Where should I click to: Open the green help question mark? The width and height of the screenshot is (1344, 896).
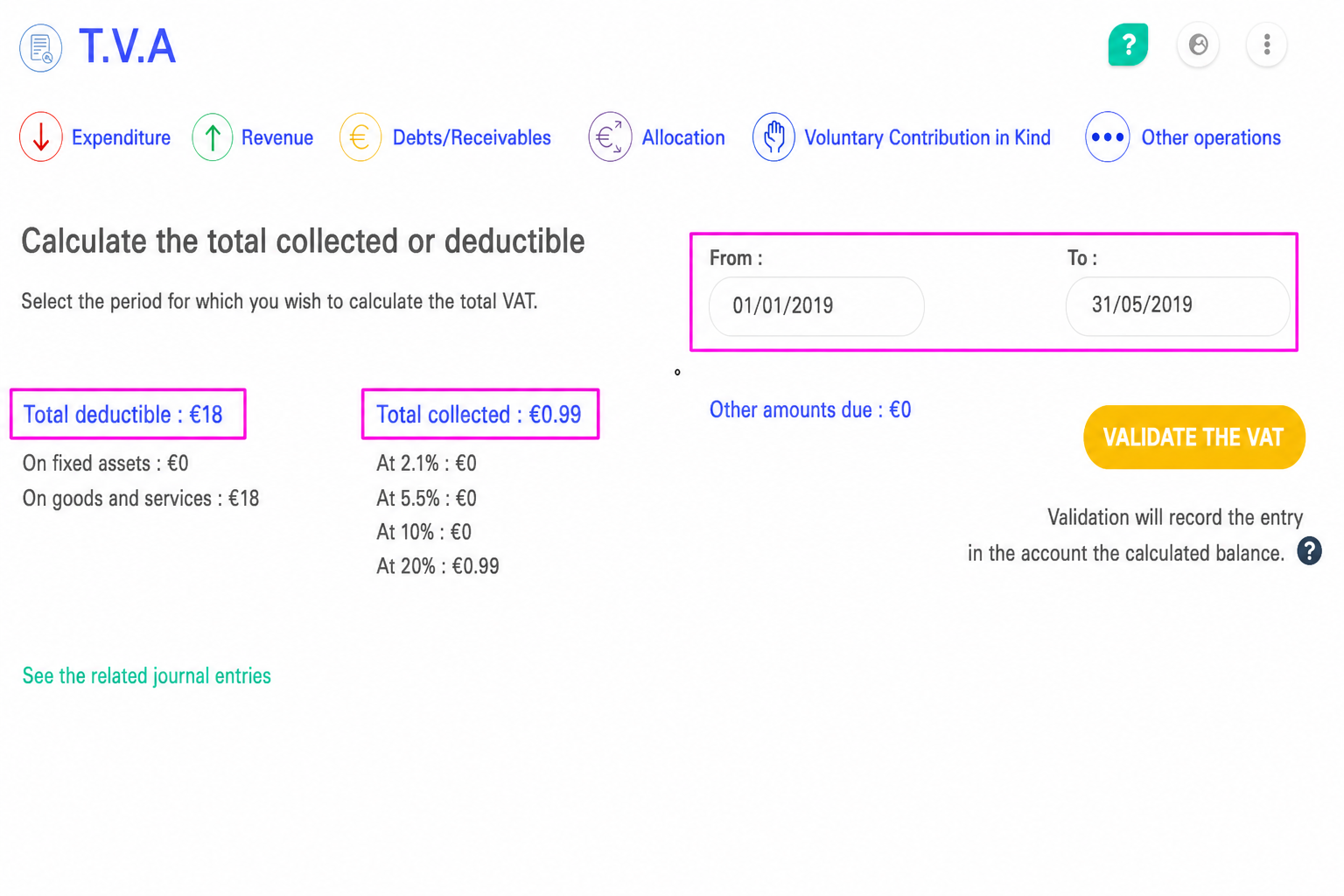coord(1128,45)
